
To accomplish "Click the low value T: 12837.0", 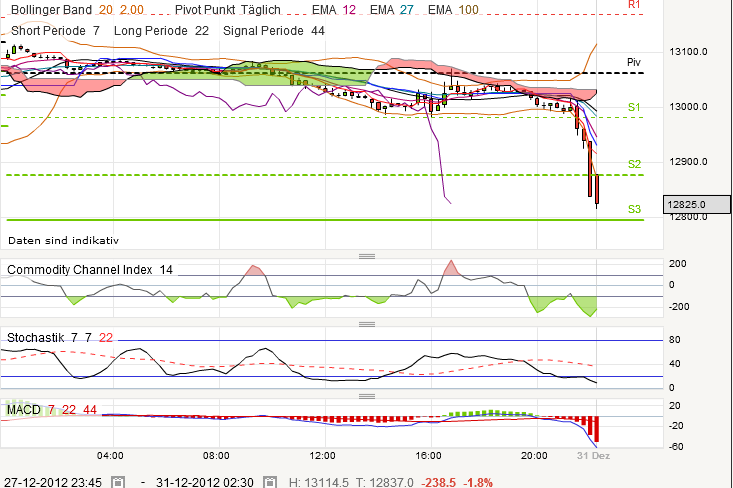I will tap(385, 482).
